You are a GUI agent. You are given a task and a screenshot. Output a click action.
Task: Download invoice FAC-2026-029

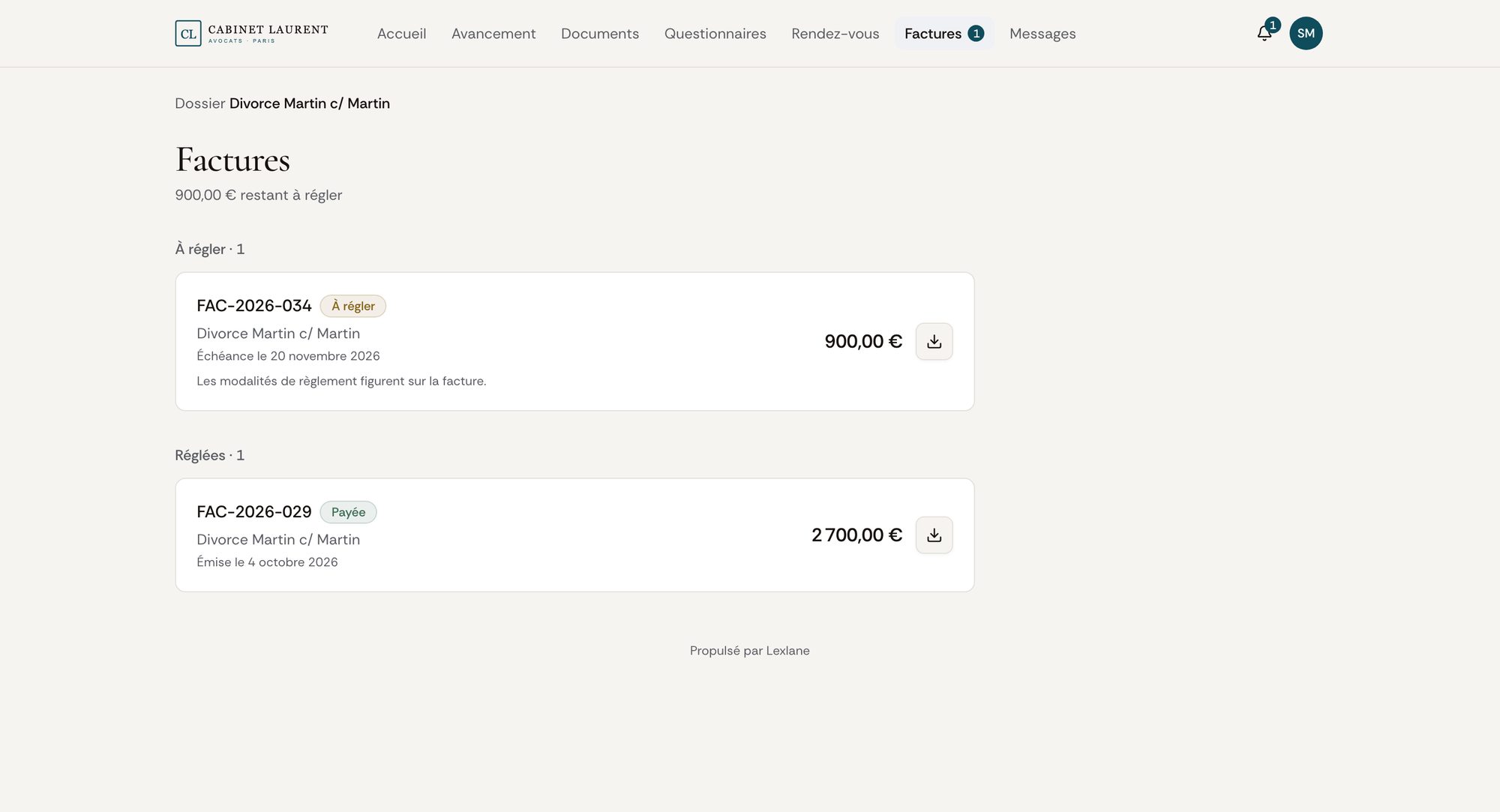[x=934, y=535]
